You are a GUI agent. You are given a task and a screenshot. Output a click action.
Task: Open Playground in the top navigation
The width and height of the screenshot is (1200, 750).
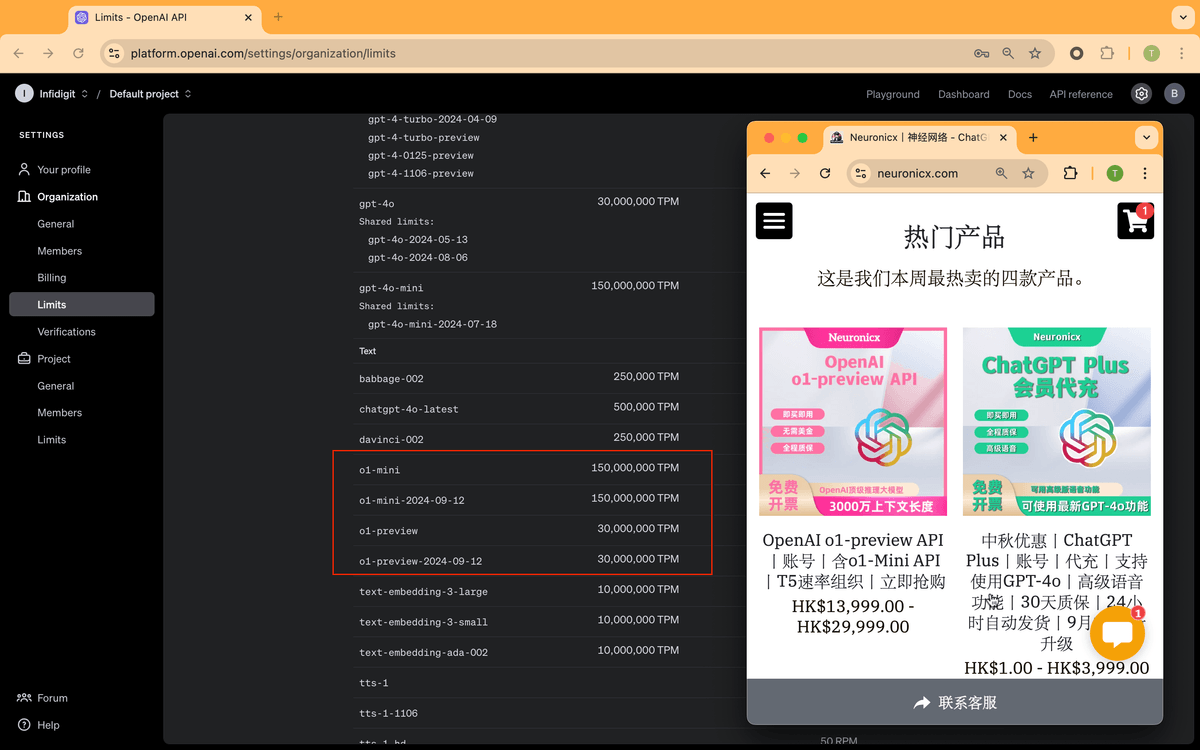(x=893, y=94)
